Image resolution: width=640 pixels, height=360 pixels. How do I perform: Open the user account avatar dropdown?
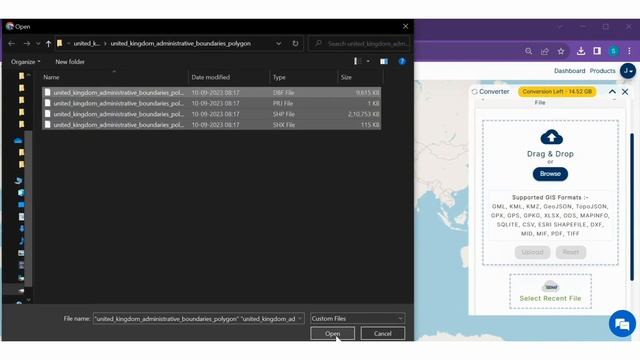pos(628,71)
